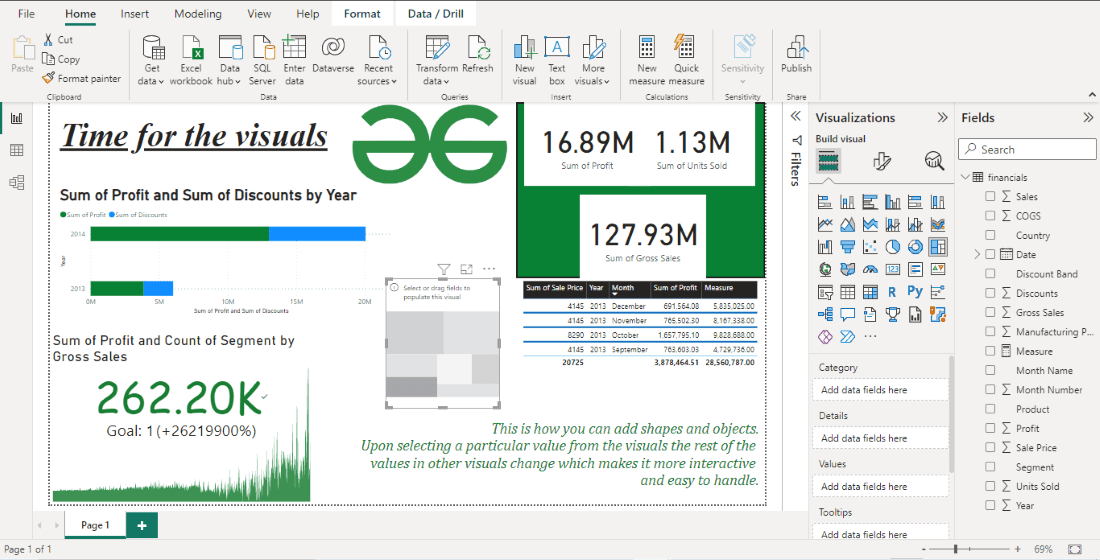Select the stacked bar chart visual

pyautogui.click(x=825, y=202)
